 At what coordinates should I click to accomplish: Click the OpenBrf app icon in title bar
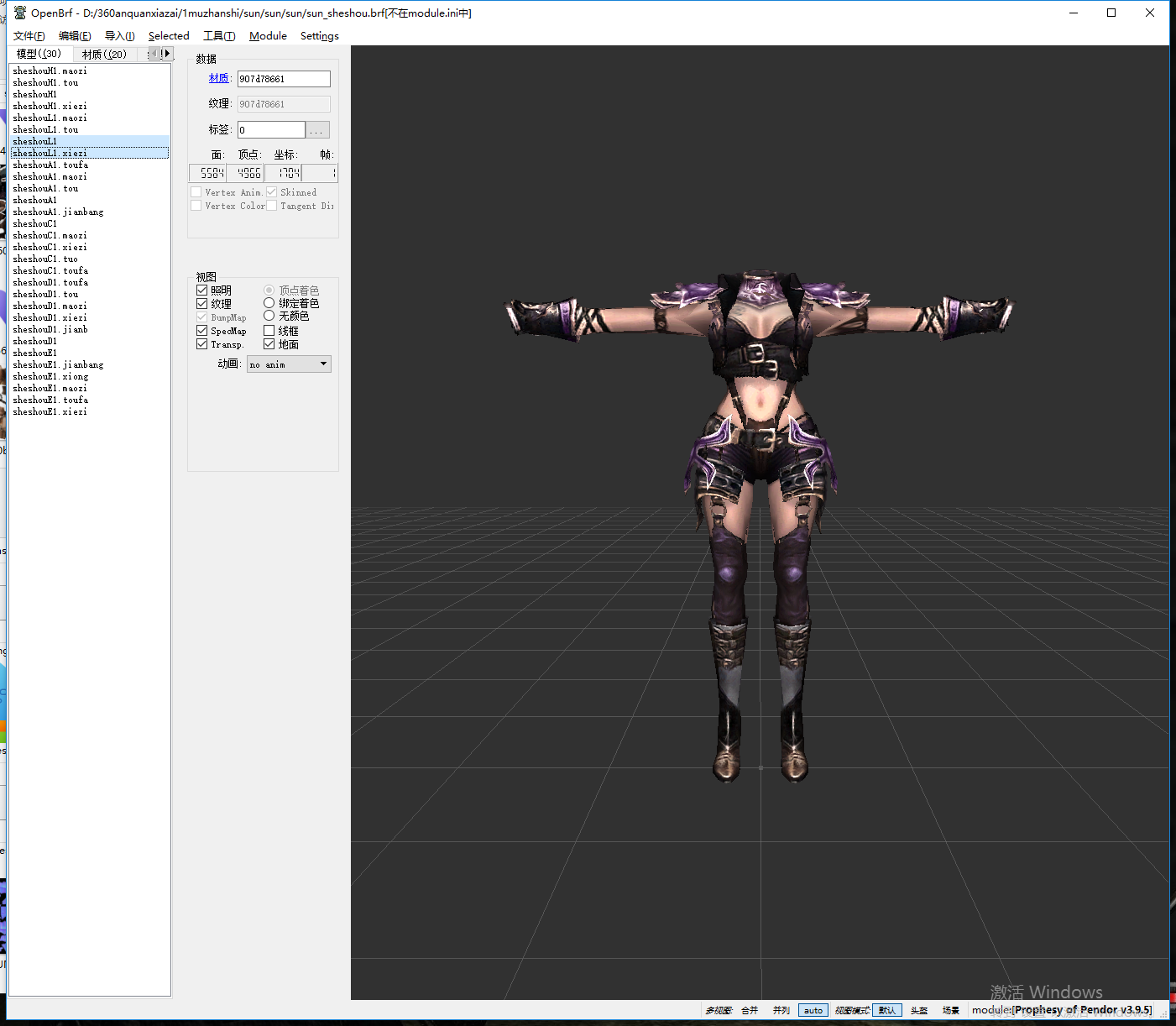[x=20, y=13]
